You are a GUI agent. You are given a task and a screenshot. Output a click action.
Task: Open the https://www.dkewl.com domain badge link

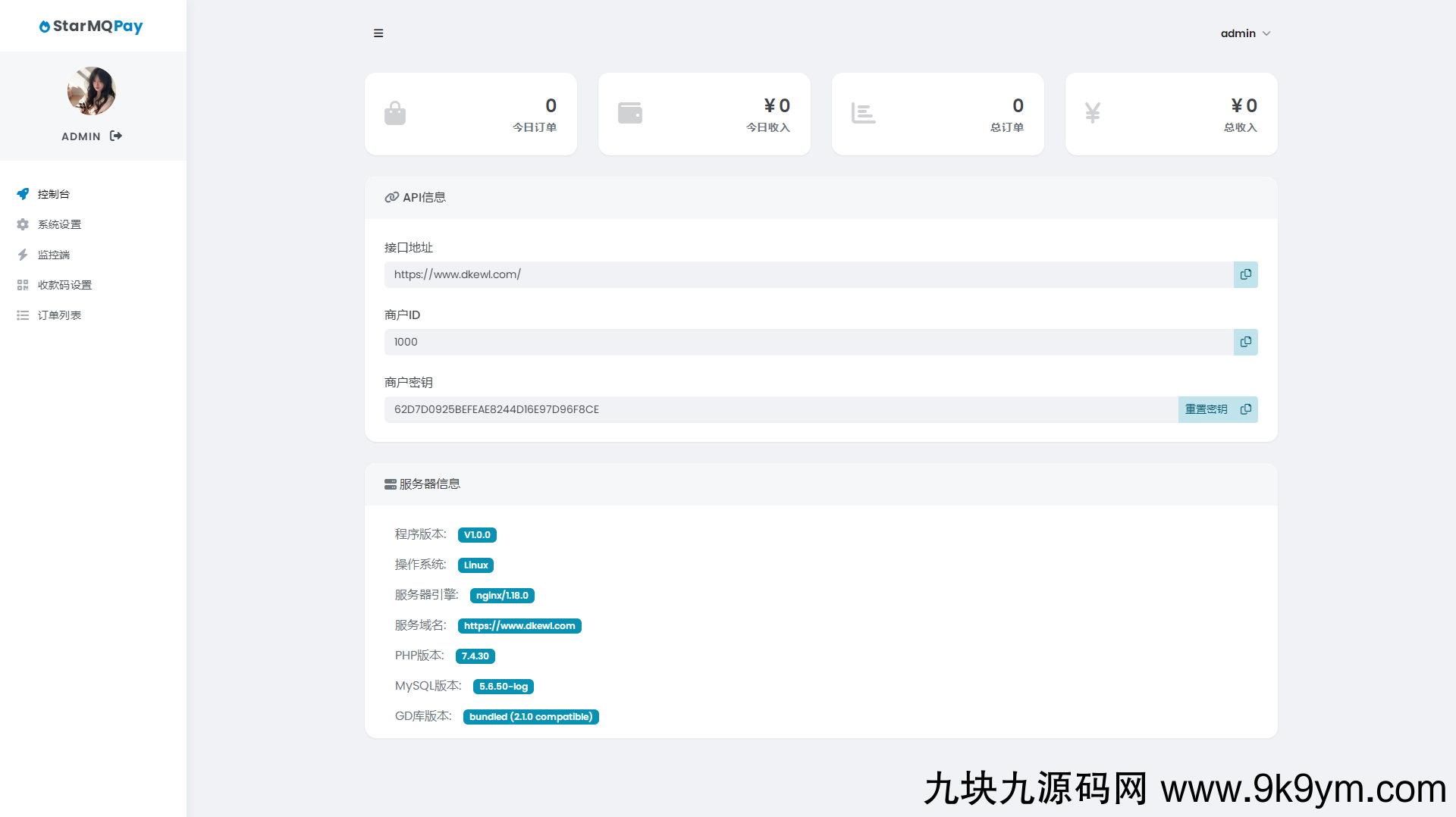519,625
